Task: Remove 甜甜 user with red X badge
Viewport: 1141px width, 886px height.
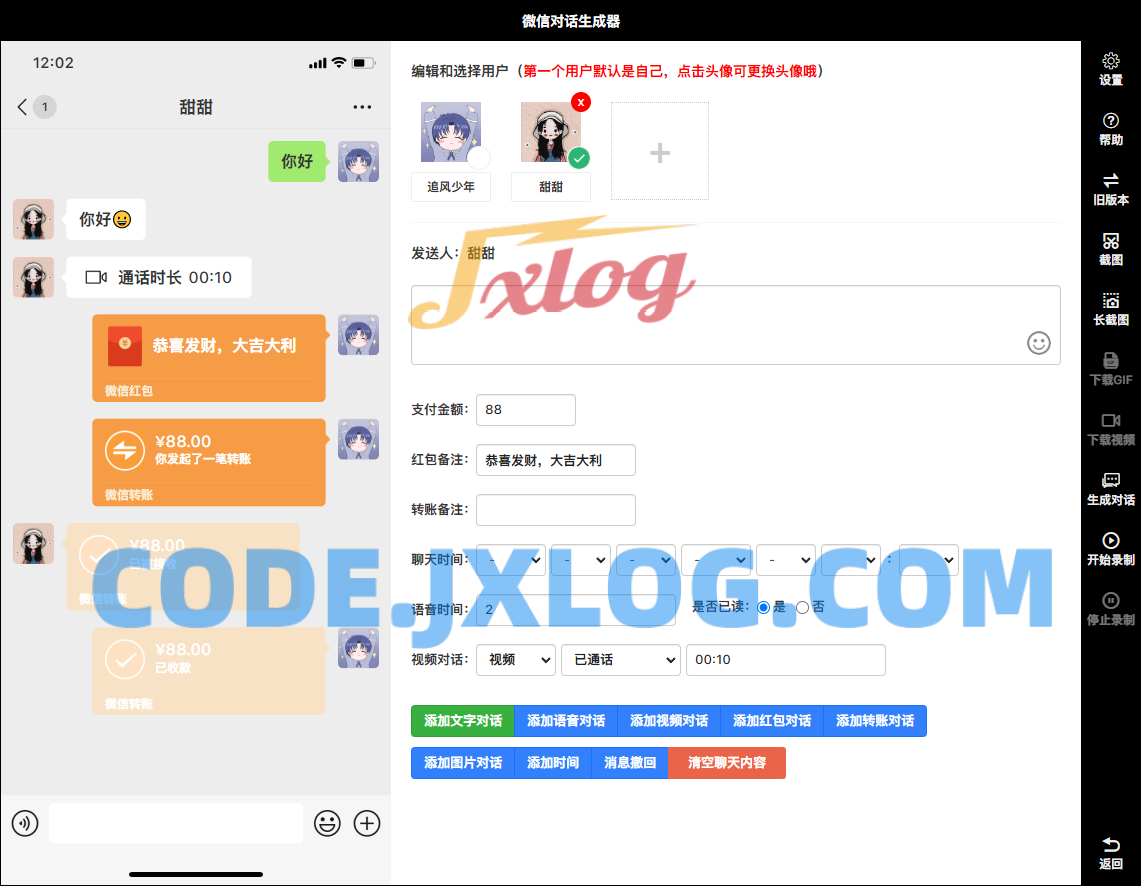Action: (x=581, y=102)
